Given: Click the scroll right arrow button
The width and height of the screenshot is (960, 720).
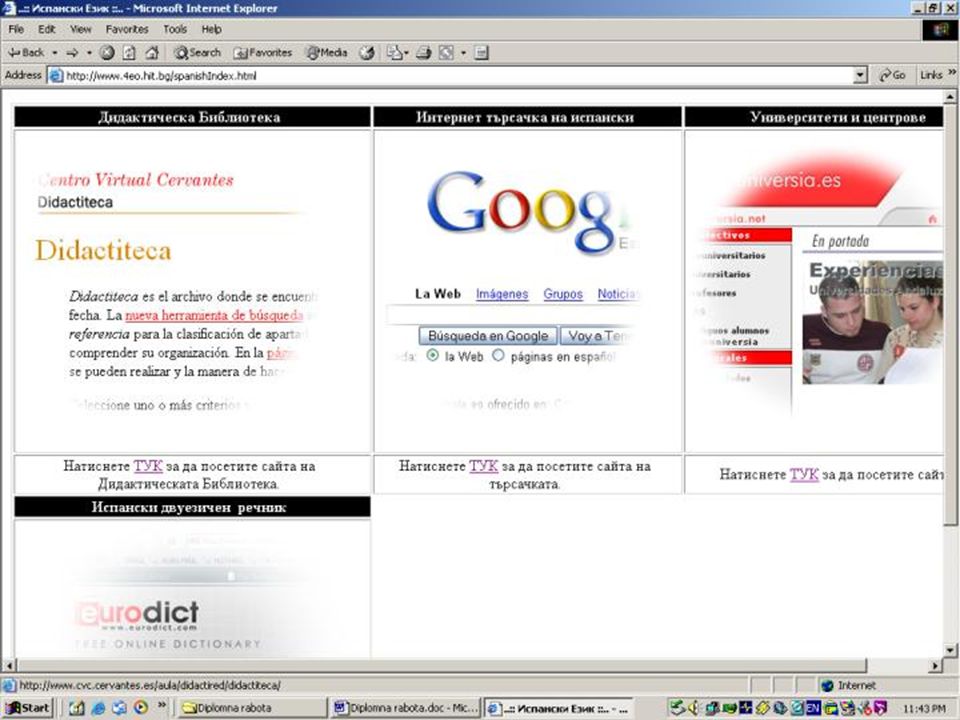Looking at the screenshot, I should (935, 666).
